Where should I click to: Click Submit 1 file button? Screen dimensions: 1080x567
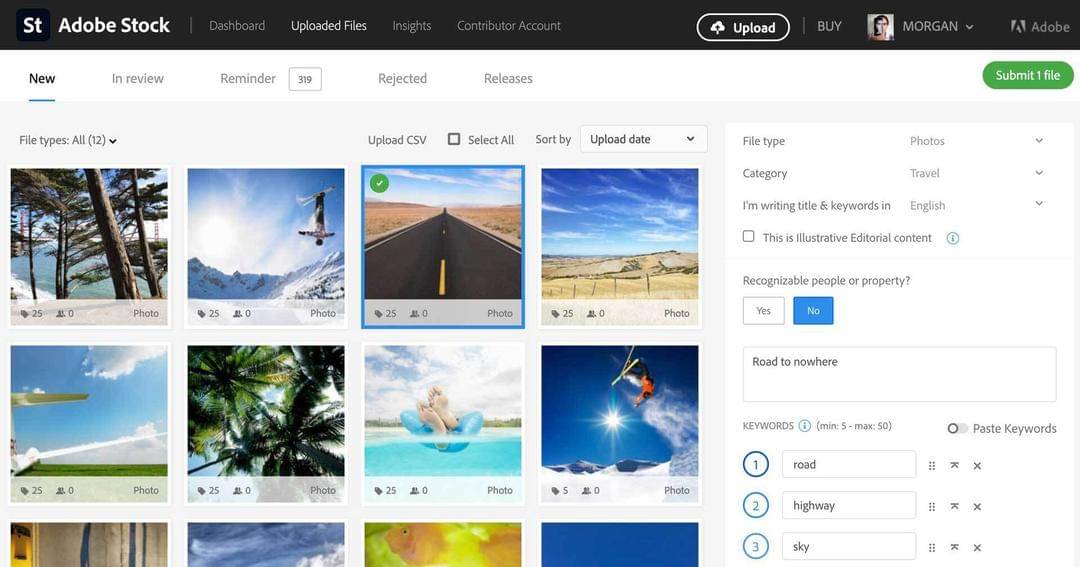[1028, 75]
